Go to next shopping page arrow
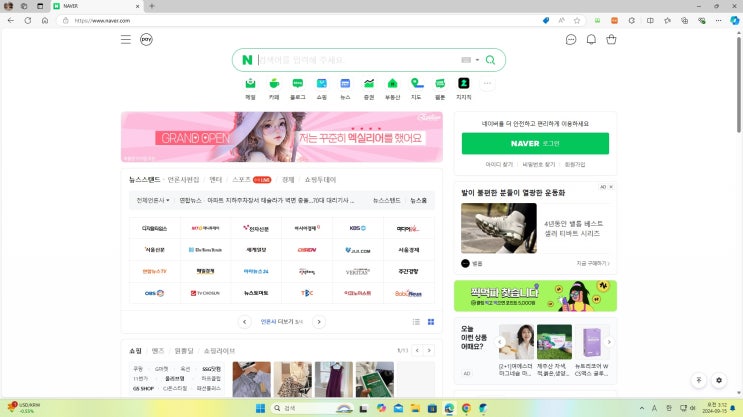This screenshot has height=417, width=743. tap(429, 350)
